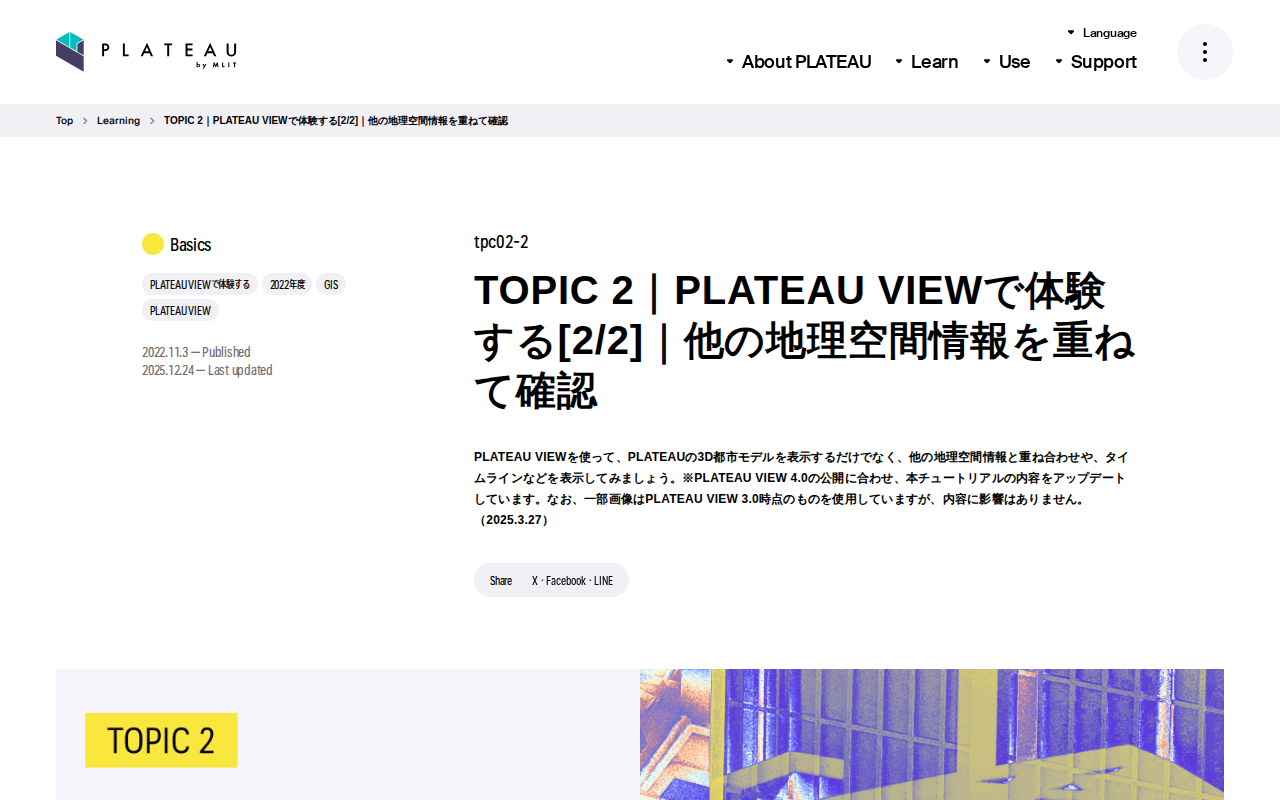The image size is (1280, 800).
Task: Click the yellow Basics category dot
Action: pos(153,244)
